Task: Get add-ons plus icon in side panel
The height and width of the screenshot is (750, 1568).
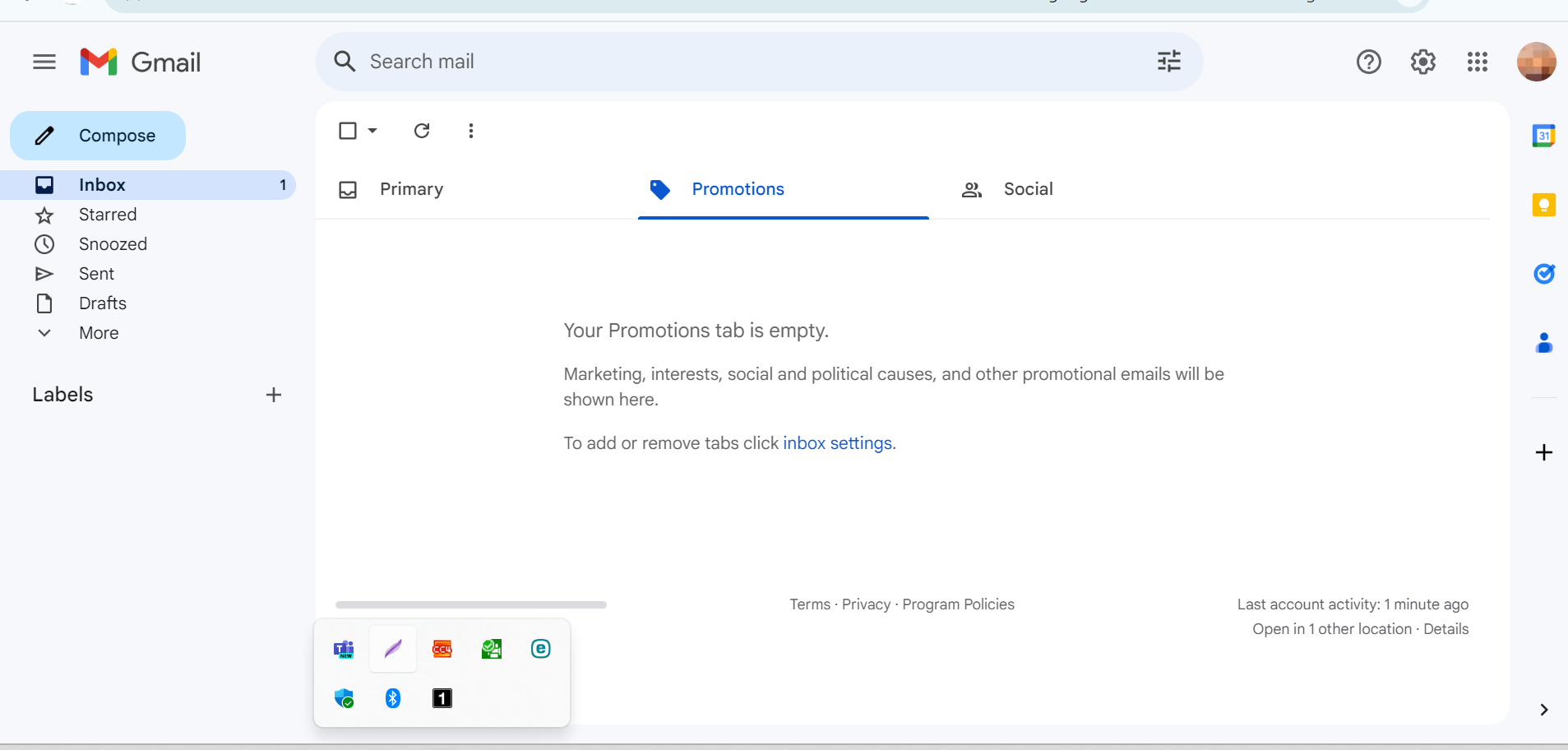Action: tap(1543, 452)
